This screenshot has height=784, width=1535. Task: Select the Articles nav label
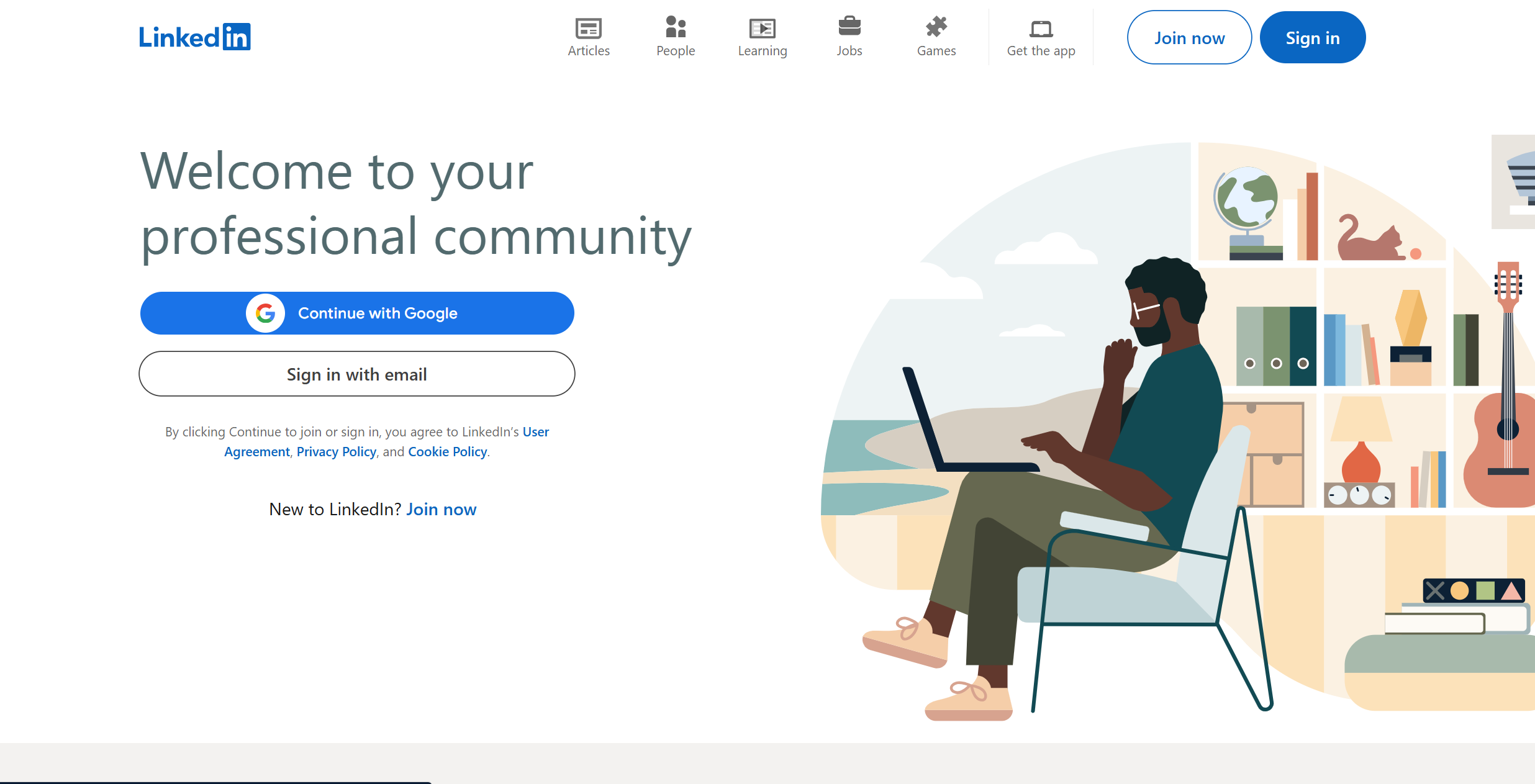589,51
